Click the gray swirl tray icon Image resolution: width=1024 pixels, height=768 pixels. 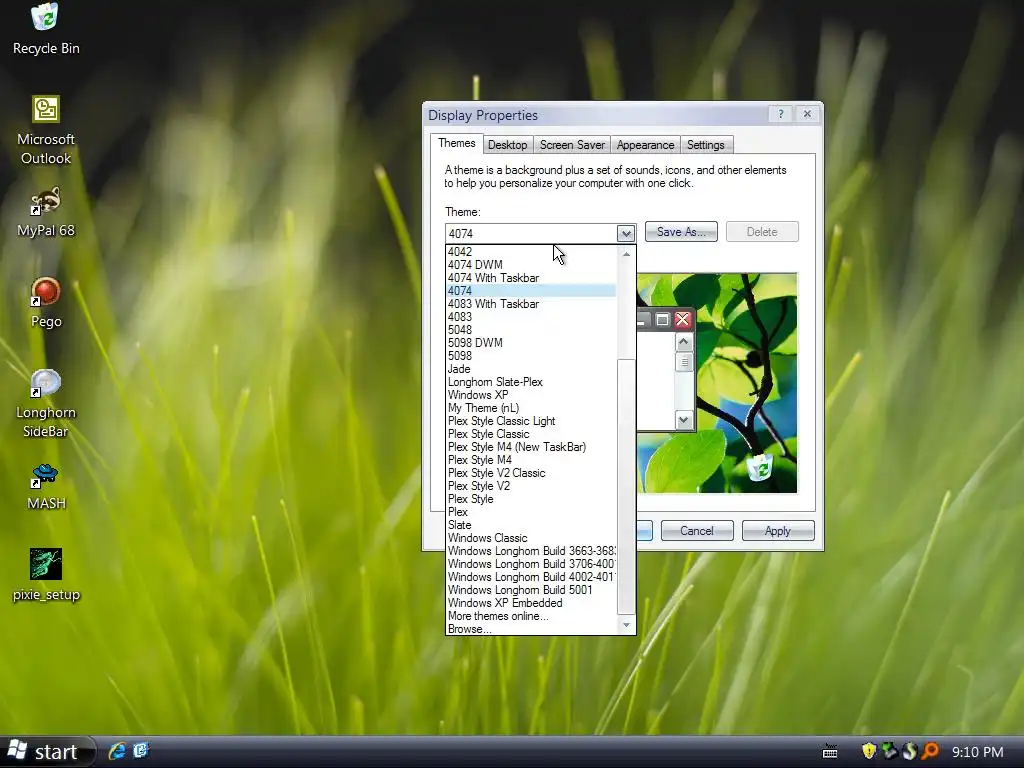pyautogui.click(x=910, y=751)
